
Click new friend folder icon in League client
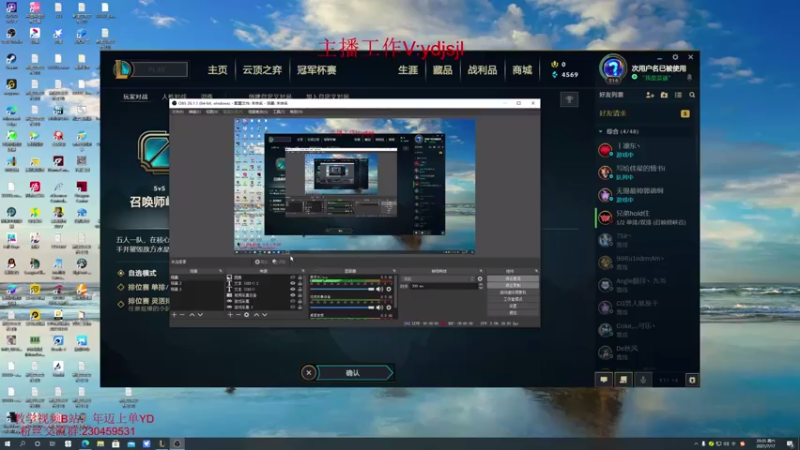click(x=664, y=95)
